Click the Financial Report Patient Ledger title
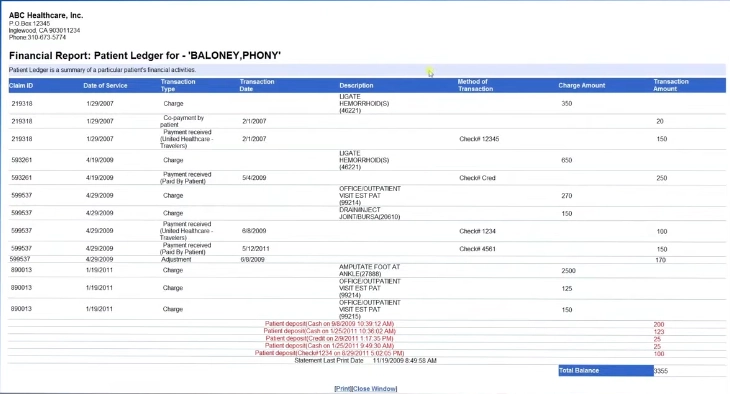The image size is (730, 394). pyautogui.click(x=145, y=56)
